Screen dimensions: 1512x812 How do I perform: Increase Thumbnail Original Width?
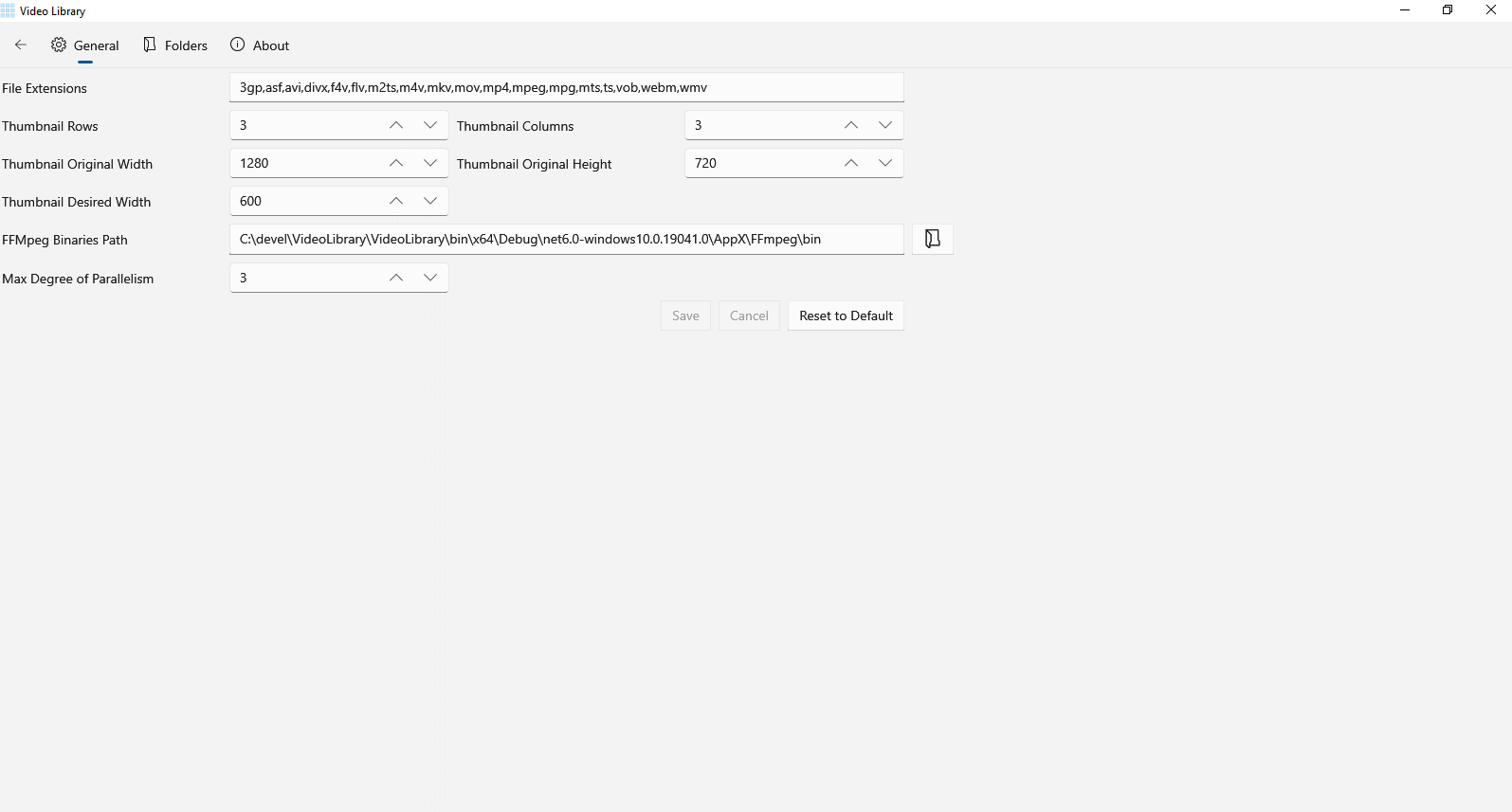point(396,163)
